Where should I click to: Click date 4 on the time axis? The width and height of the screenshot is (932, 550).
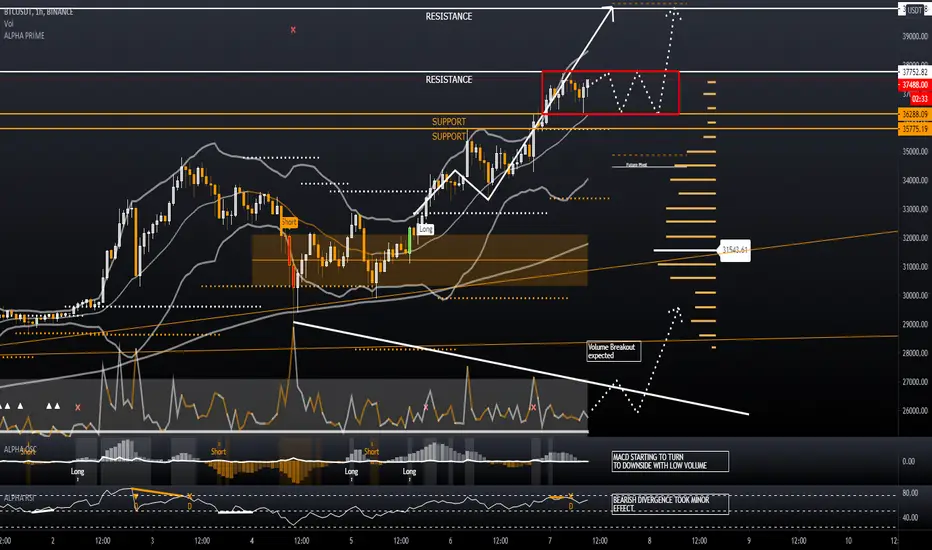click(x=251, y=541)
